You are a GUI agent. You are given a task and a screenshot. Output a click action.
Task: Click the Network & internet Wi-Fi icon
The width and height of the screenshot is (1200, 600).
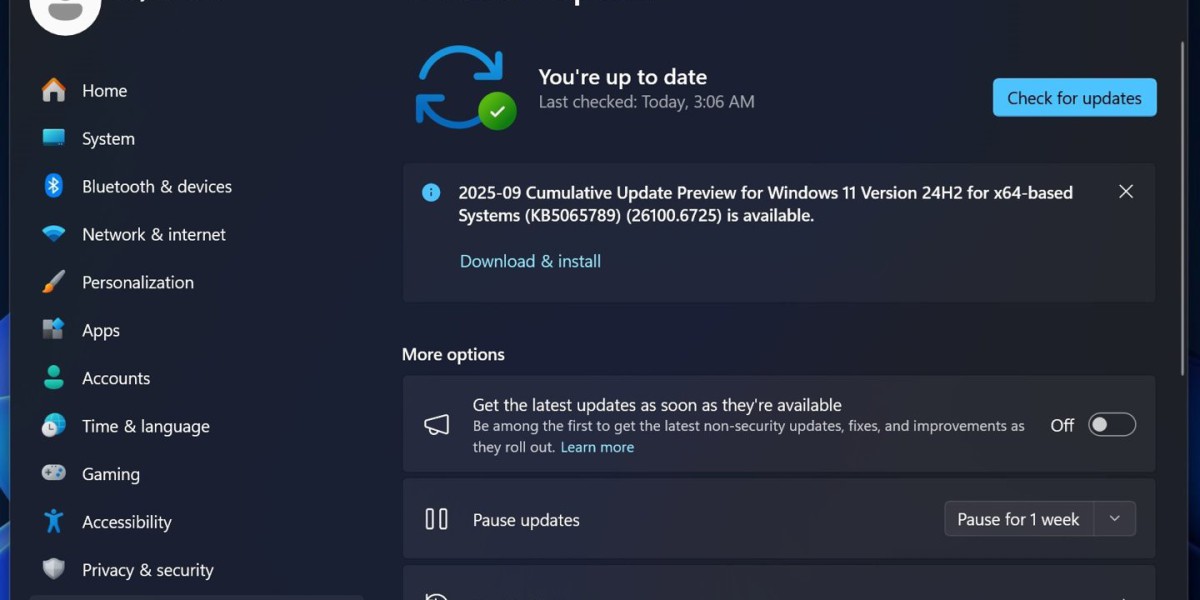tap(54, 235)
